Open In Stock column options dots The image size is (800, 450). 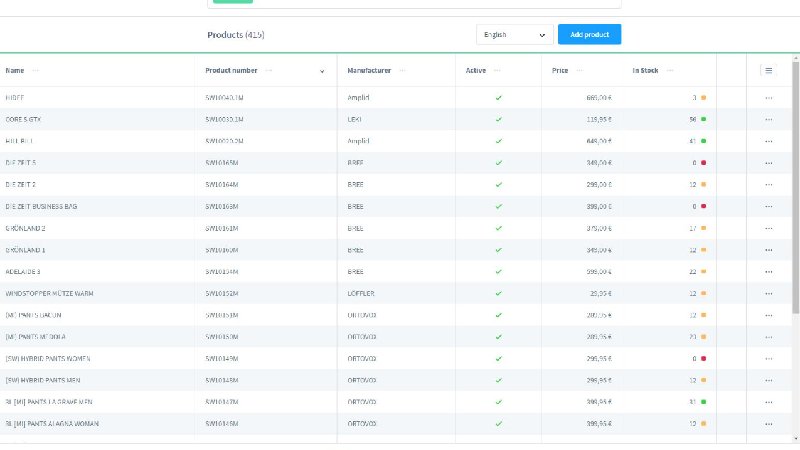point(670,70)
